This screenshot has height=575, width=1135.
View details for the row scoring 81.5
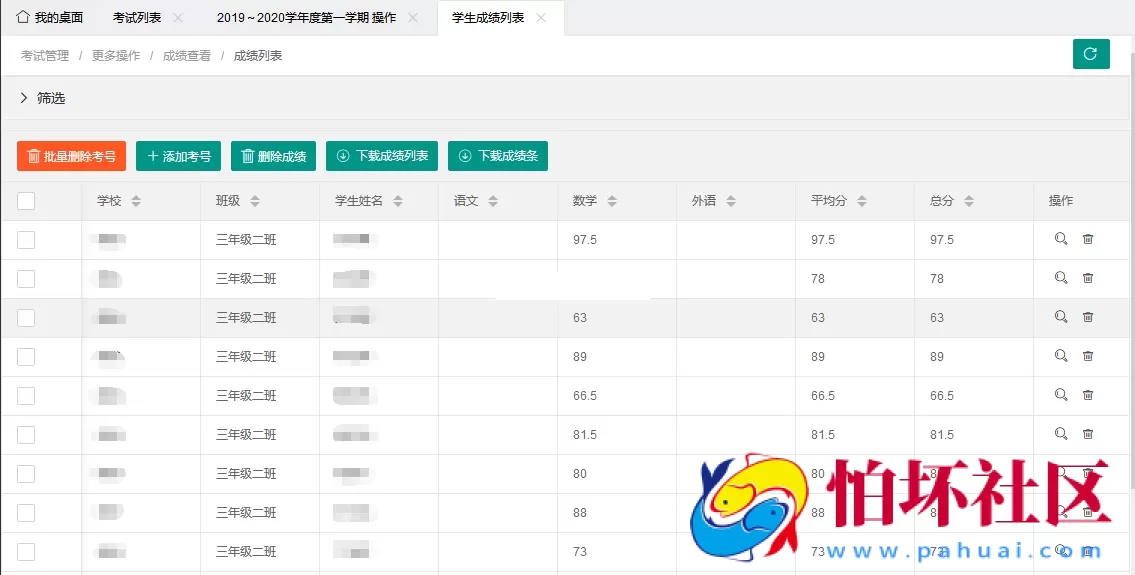point(1060,435)
